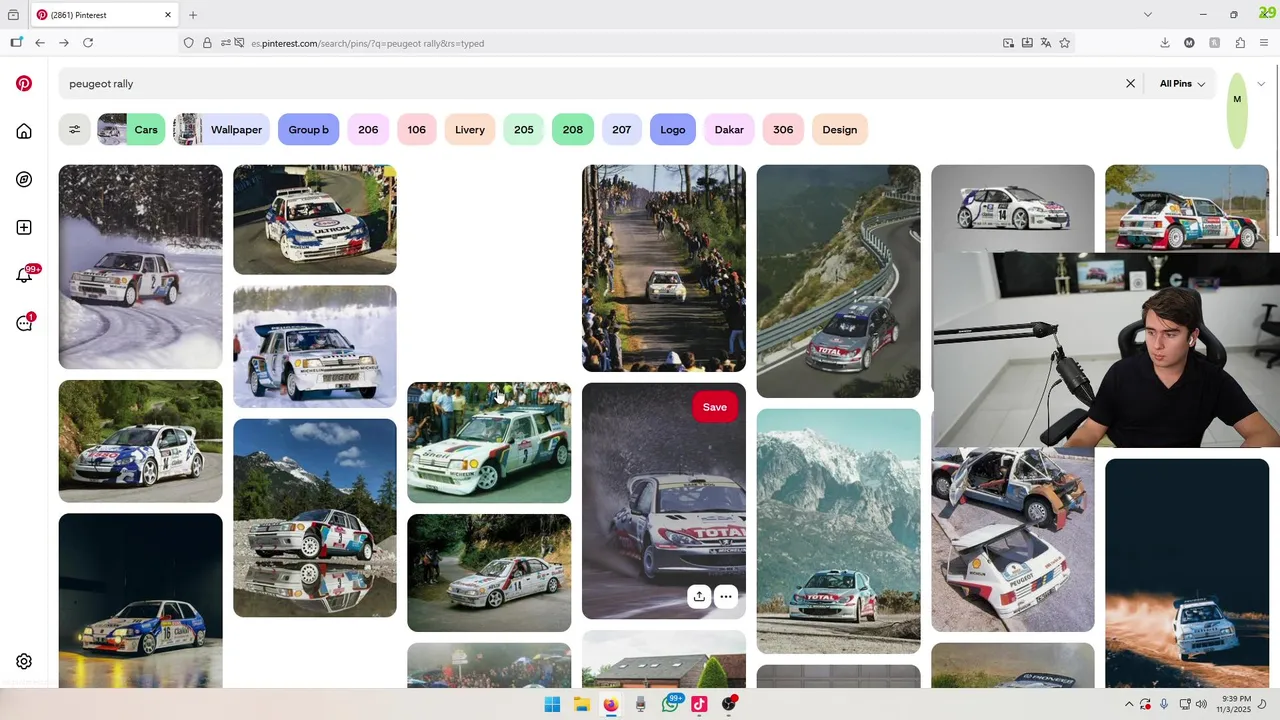Screen dimensions: 1280x720
Task: Click the padlock site information icon
Action: [207, 43]
